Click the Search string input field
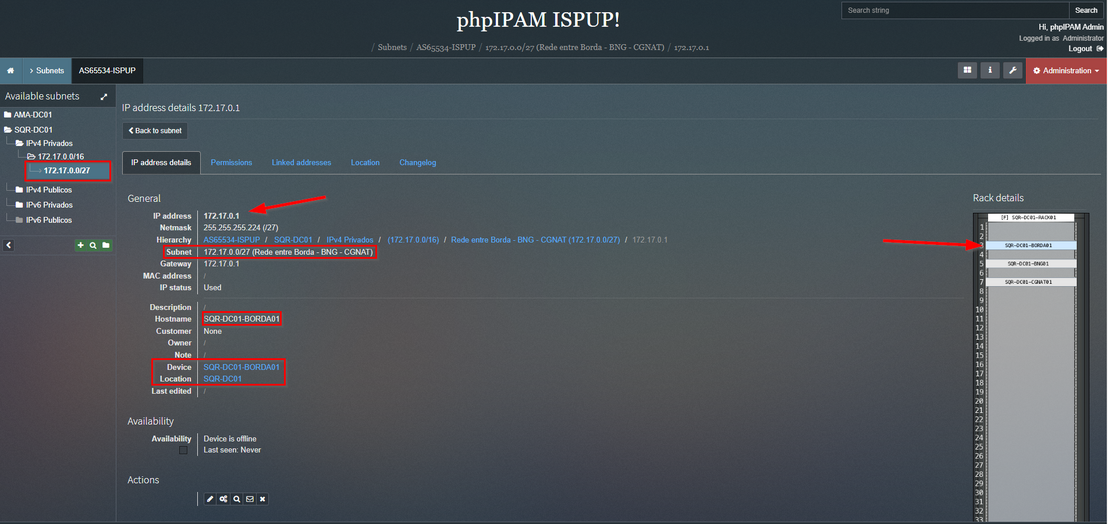The image size is (1108, 524). tap(954, 11)
